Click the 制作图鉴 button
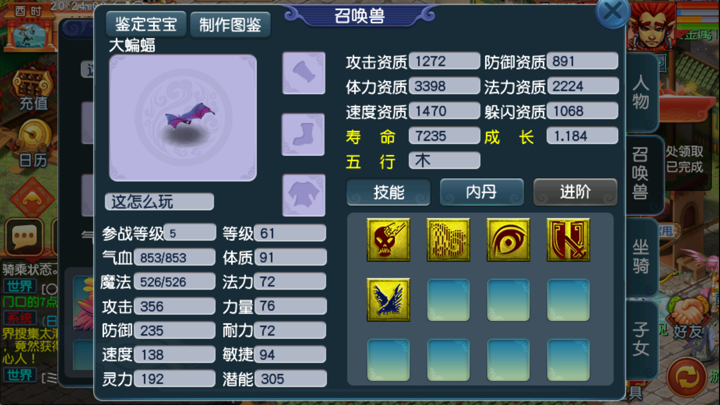Screen dimensions: 720x405 coord(230,24)
